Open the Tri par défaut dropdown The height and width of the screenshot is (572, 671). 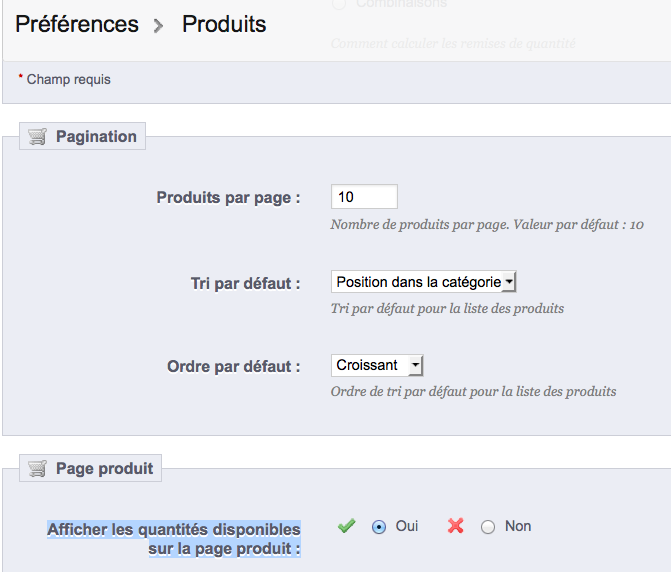424,283
